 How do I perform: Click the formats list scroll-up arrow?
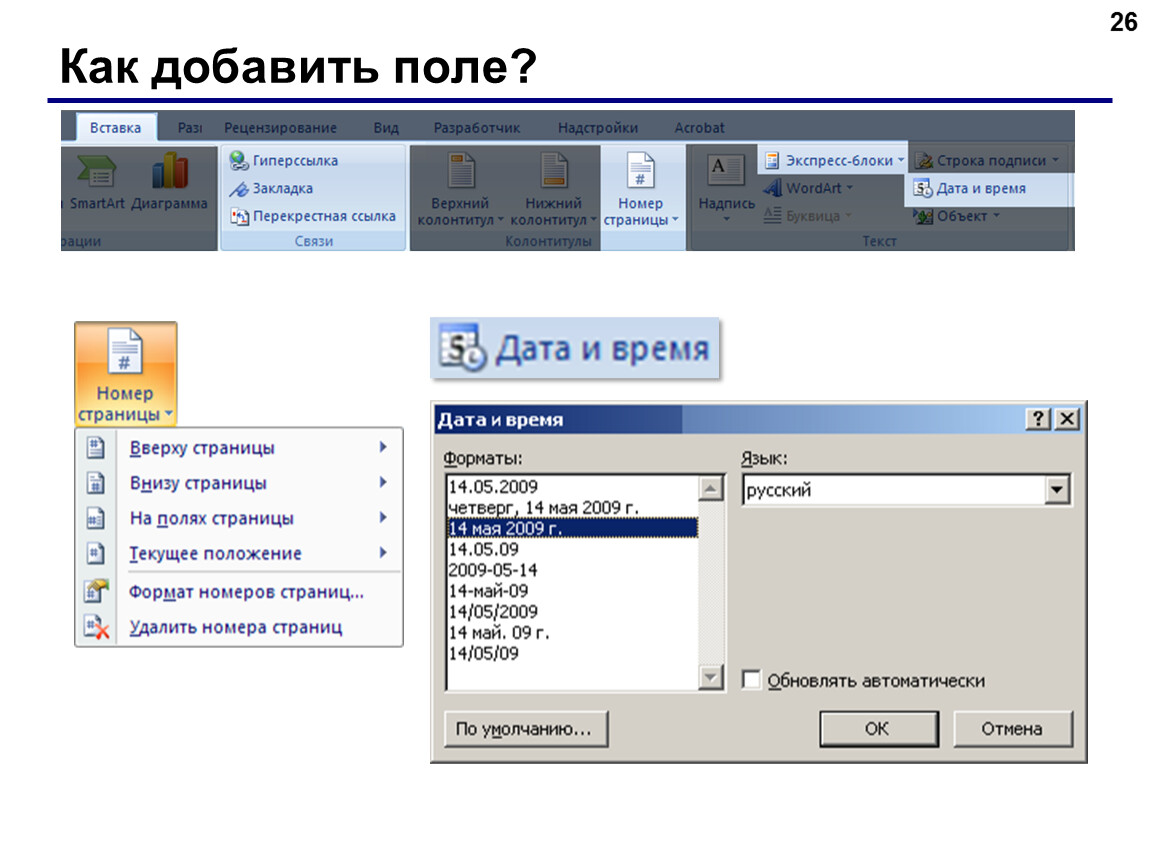[711, 488]
